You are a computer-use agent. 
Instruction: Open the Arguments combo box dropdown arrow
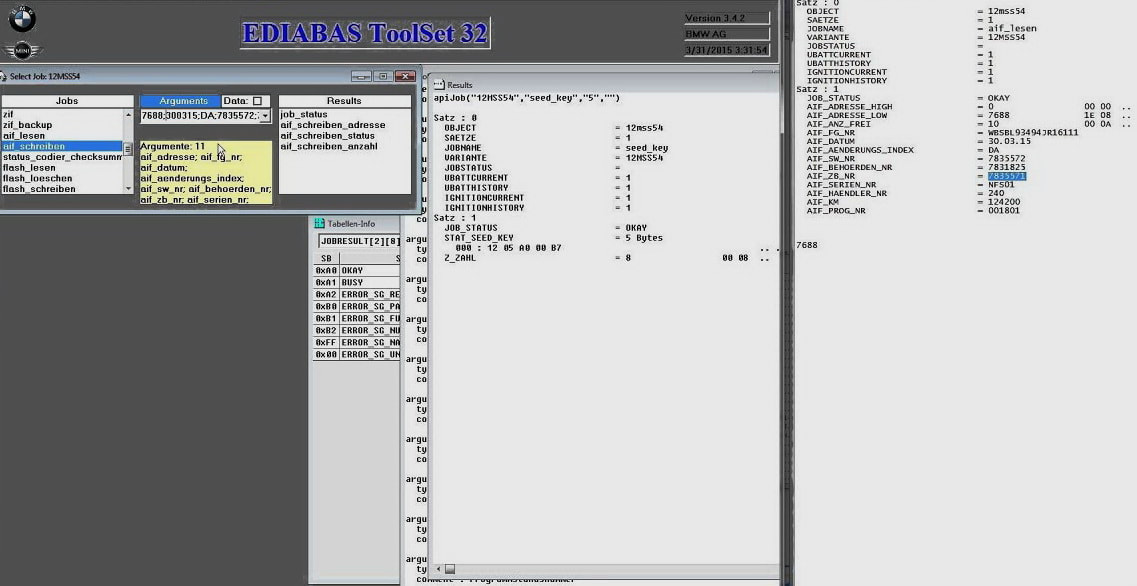265,116
